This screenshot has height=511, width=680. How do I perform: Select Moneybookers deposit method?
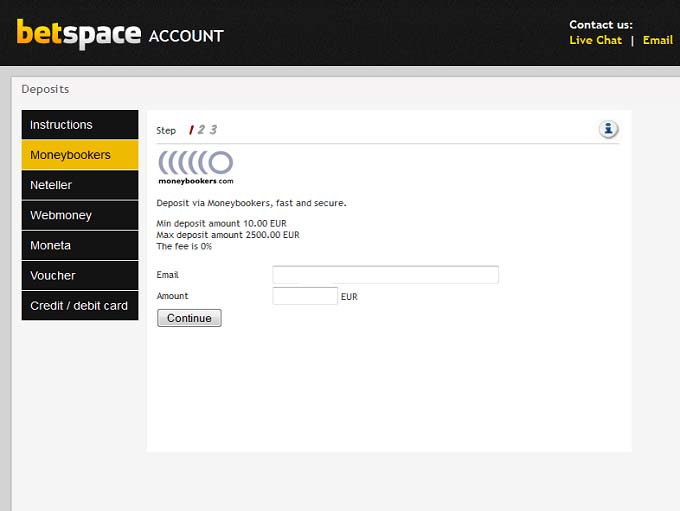click(80, 155)
